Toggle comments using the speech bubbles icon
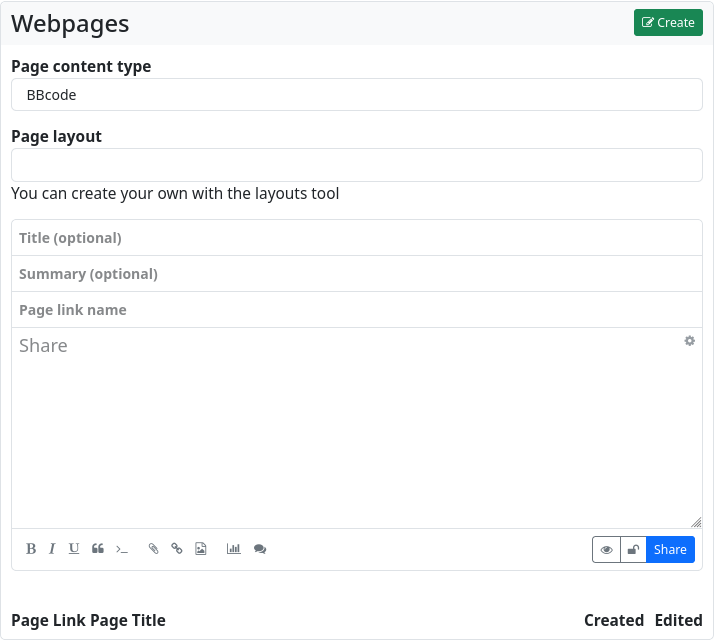Screen dimensions: 715x641 coord(260,549)
